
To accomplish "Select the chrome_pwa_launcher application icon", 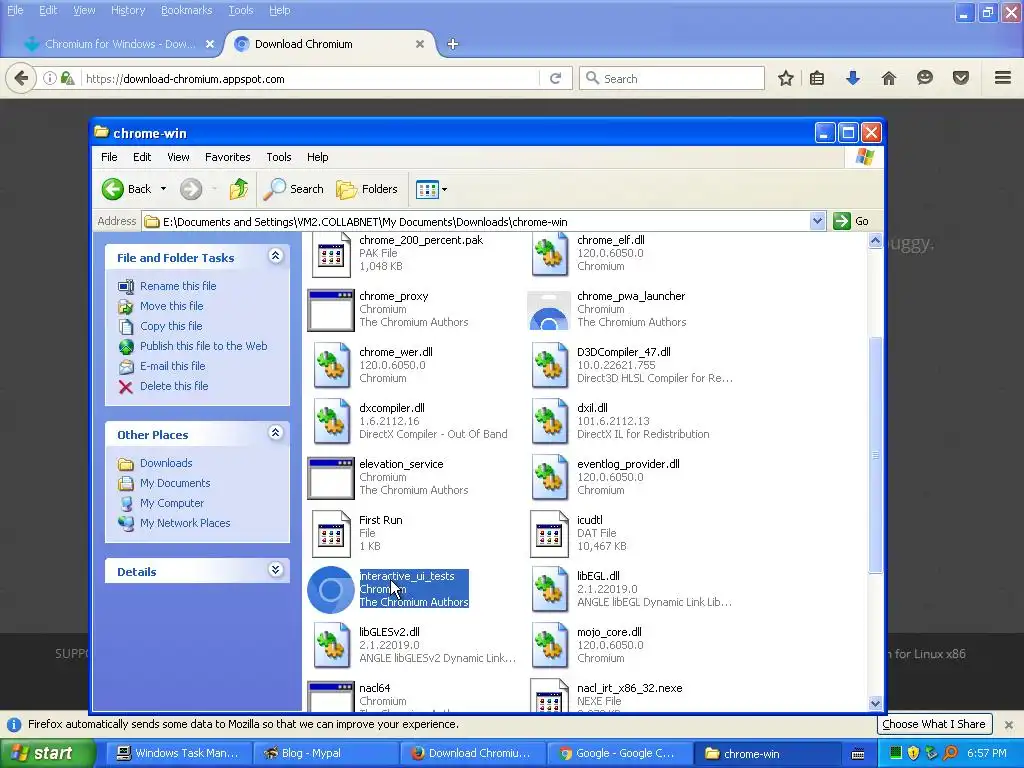I will click(x=549, y=310).
